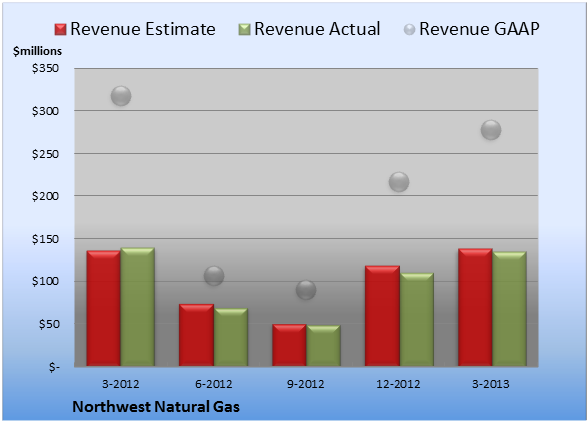Image resolution: width=588 pixels, height=422 pixels.
Task: Click the GAAP revenue dot for 3-2013
Action: [x=491, y=130]
